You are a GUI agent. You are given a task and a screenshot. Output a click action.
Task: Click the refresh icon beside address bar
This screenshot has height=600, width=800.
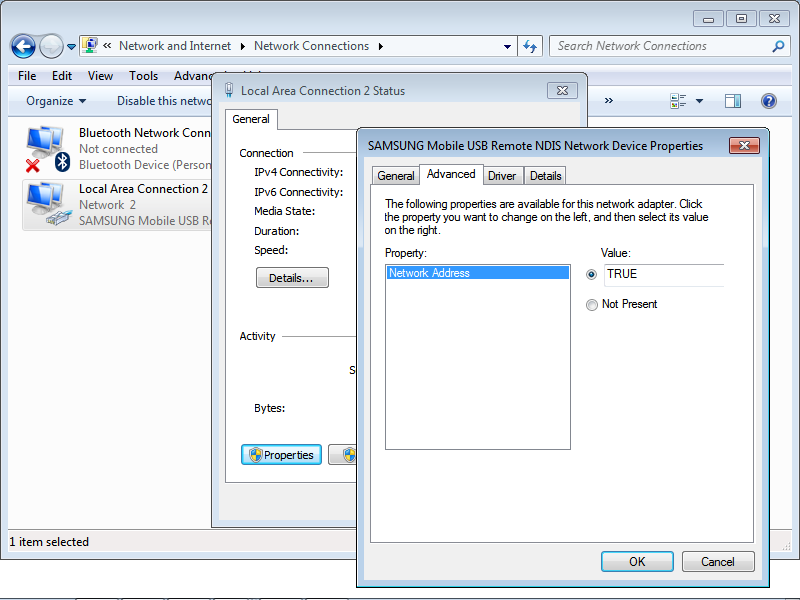tap(530, 47)
